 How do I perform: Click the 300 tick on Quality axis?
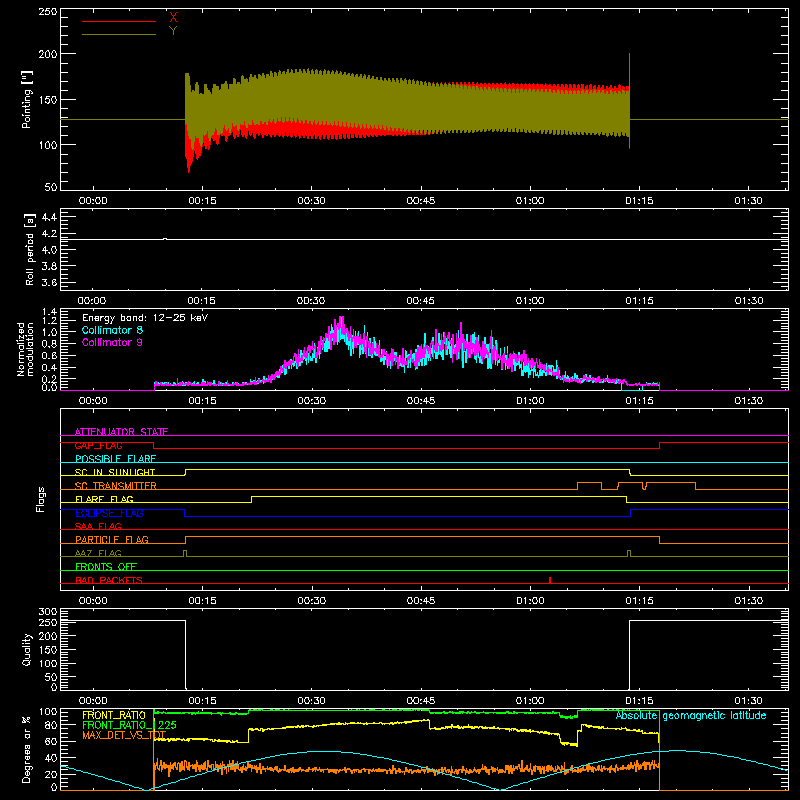tap(47, 612)
